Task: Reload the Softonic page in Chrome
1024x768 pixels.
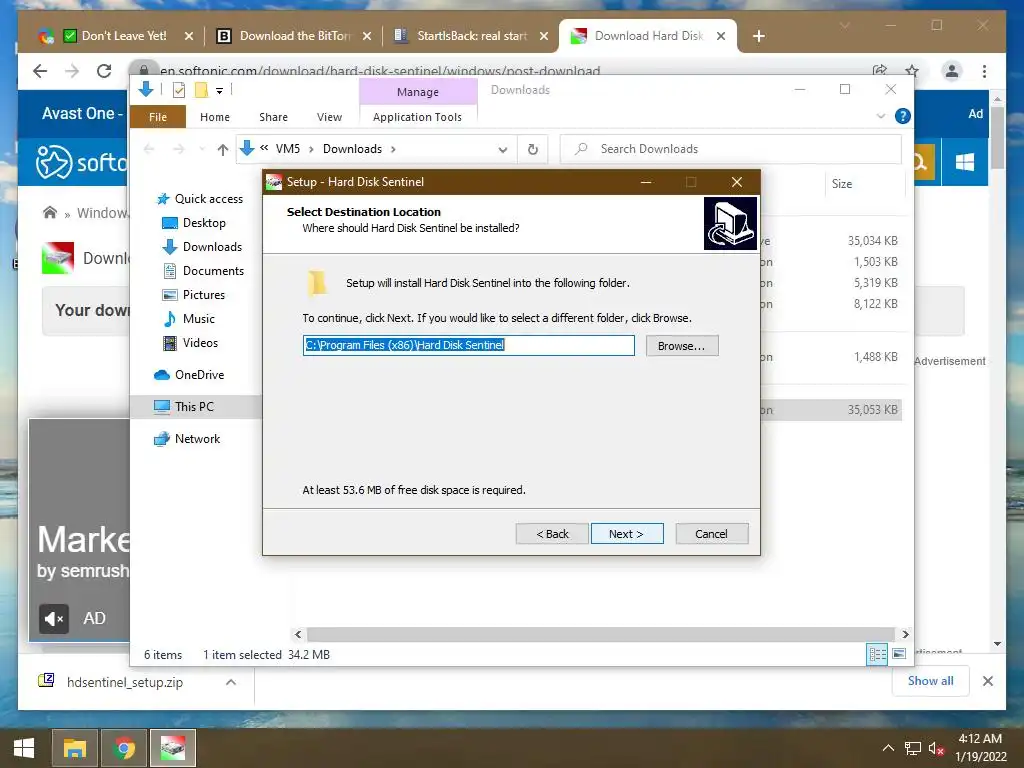Action: pyautogui.click(x=104, y=71)
